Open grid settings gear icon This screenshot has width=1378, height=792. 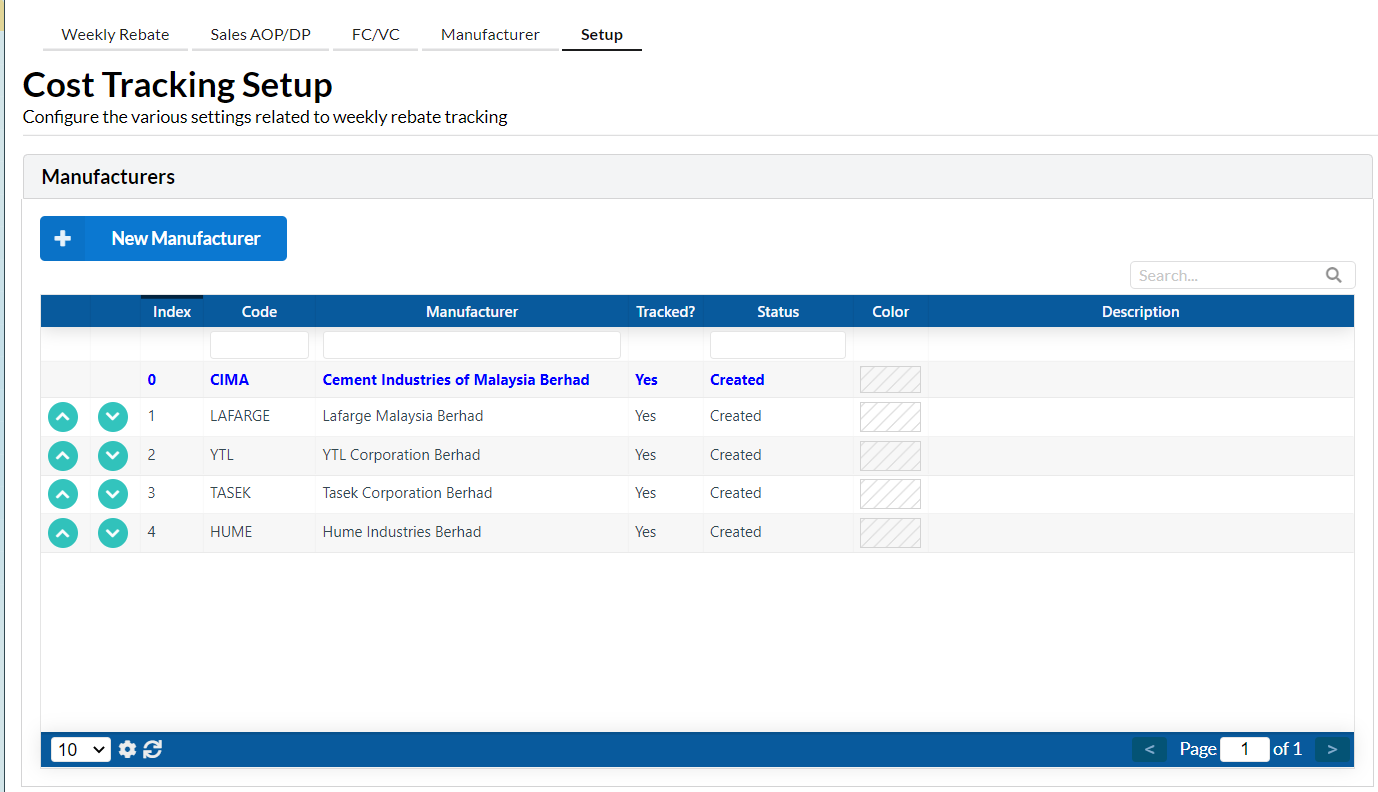127,749
